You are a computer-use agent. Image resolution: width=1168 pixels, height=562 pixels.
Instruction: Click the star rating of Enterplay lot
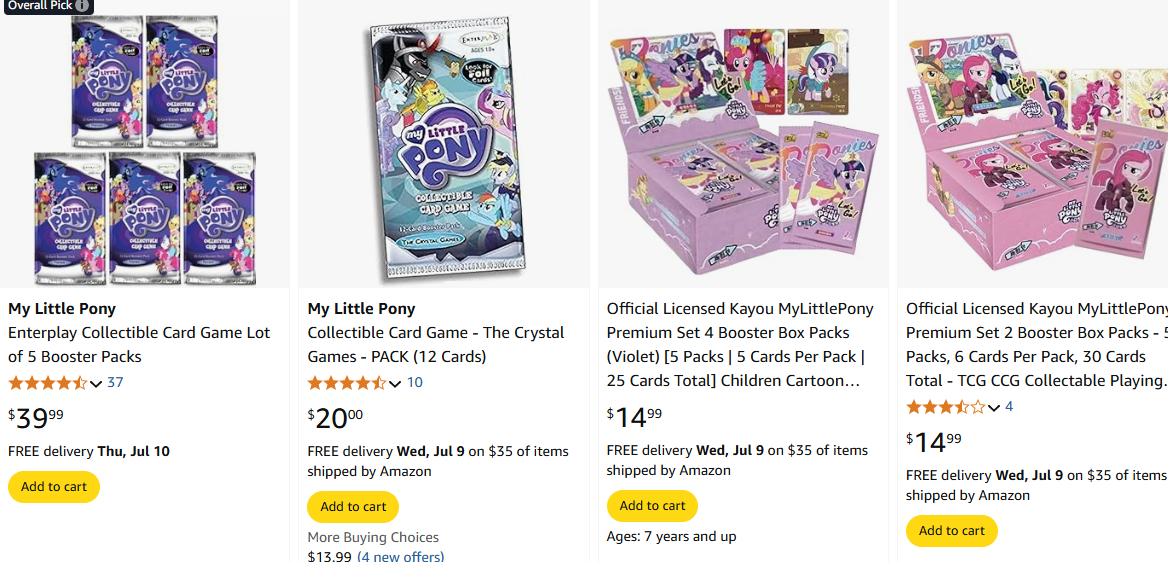click(x=48, y=383)
